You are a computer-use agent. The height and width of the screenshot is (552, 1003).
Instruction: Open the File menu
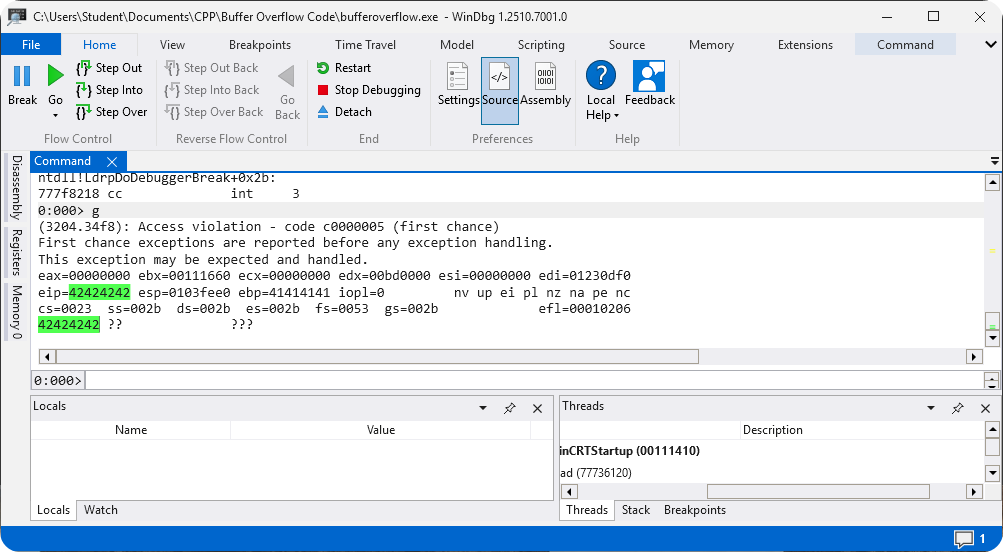(31, 45)
